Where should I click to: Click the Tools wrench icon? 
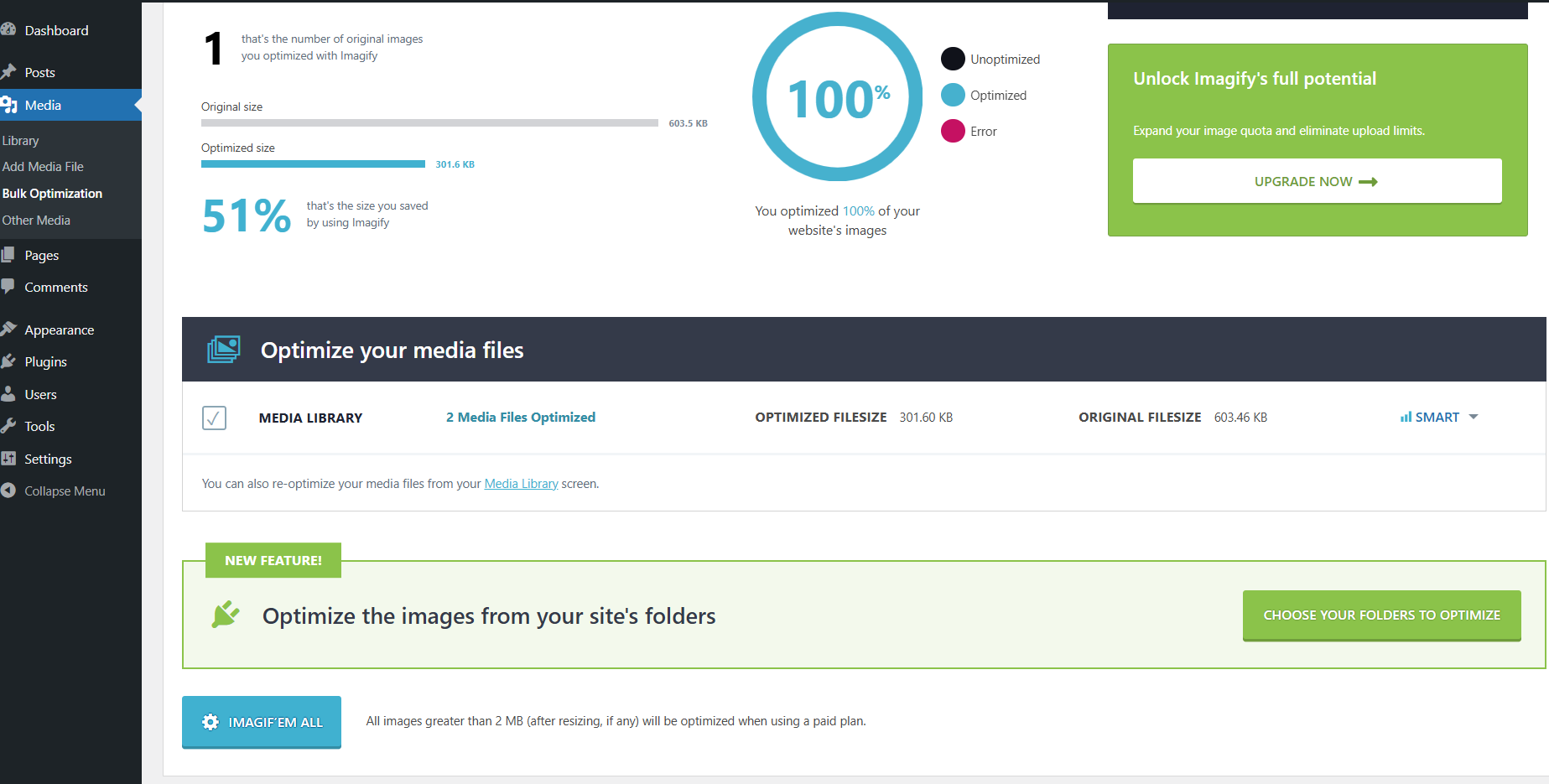coord(8,426)
